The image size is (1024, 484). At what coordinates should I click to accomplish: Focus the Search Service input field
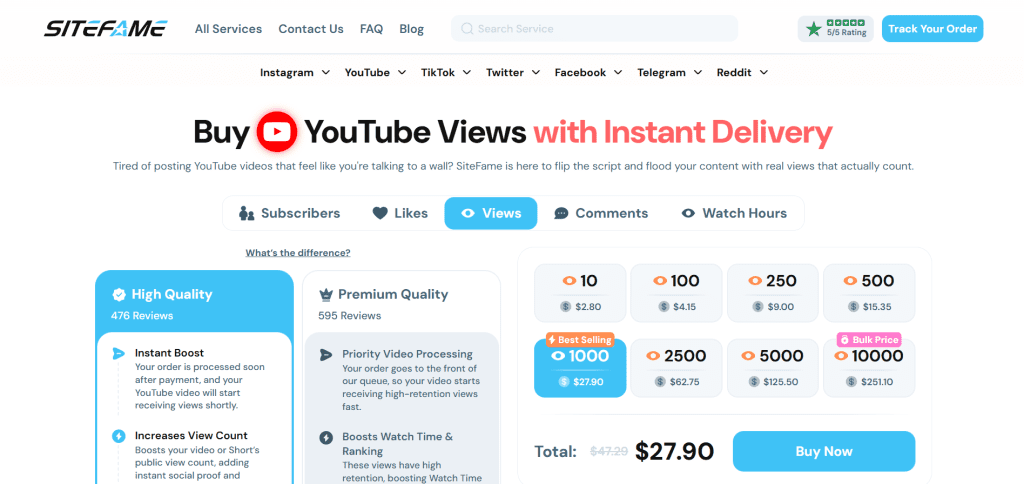[x=594, y=29]
